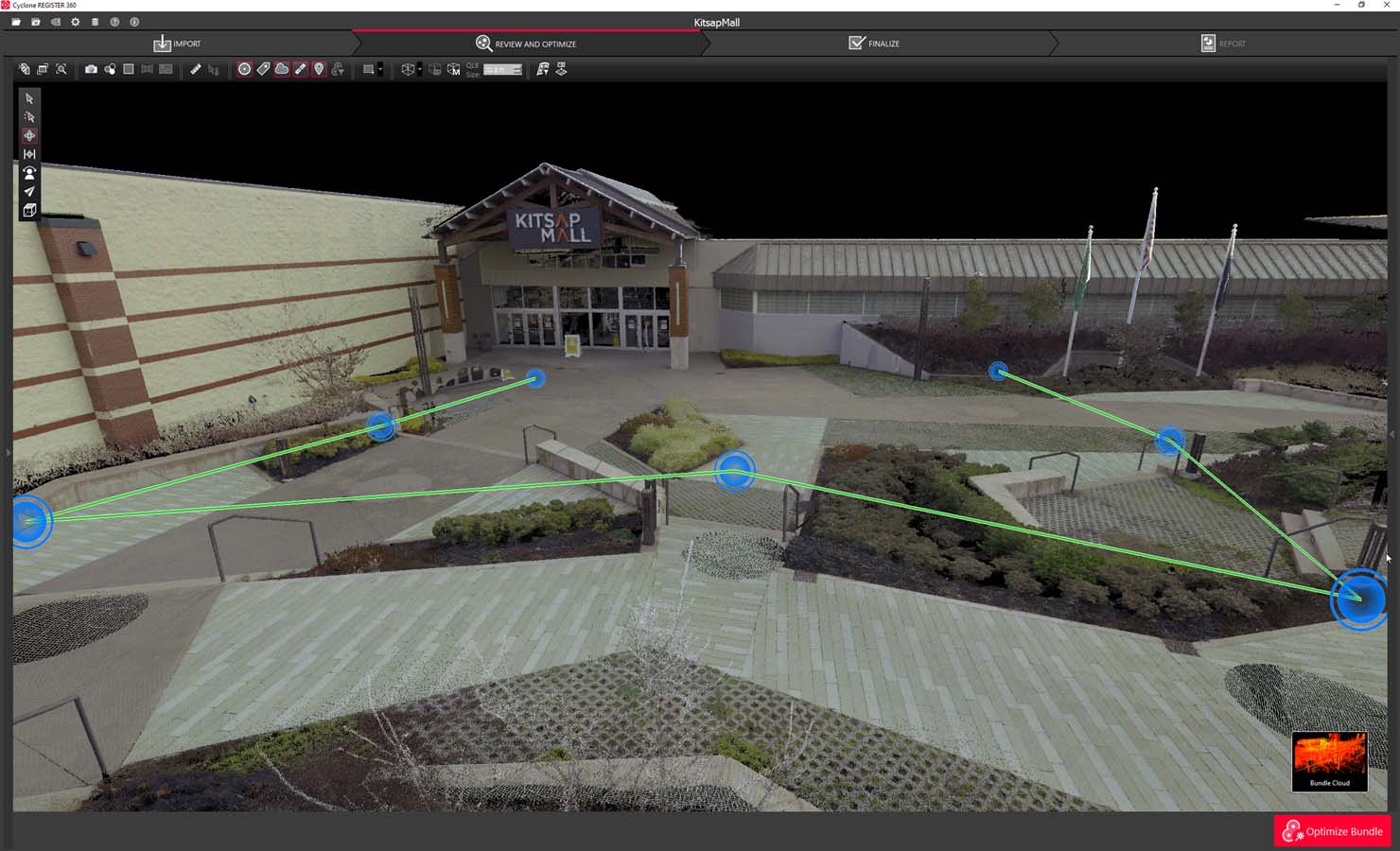Click the greyed person-pin icon after geotags
This screenshot has width=1400, height=851.
click(x=338, y=69)
